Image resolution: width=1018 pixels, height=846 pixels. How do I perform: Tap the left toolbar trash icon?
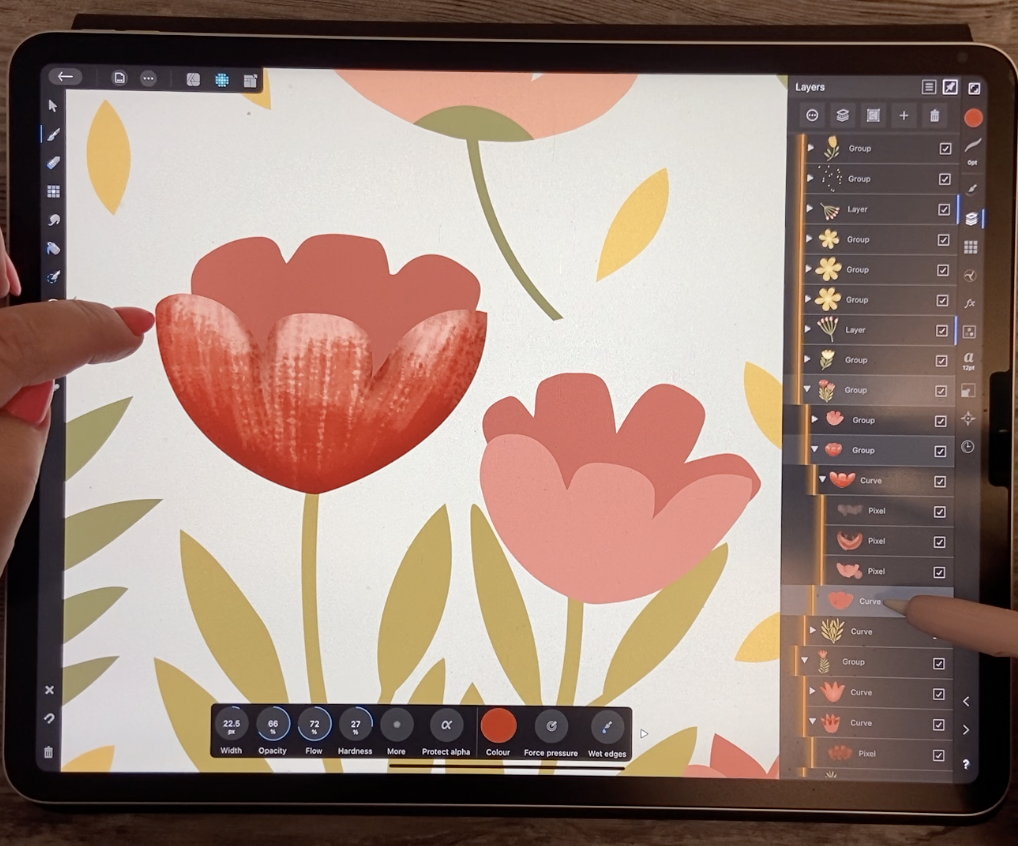click(48, 753)
